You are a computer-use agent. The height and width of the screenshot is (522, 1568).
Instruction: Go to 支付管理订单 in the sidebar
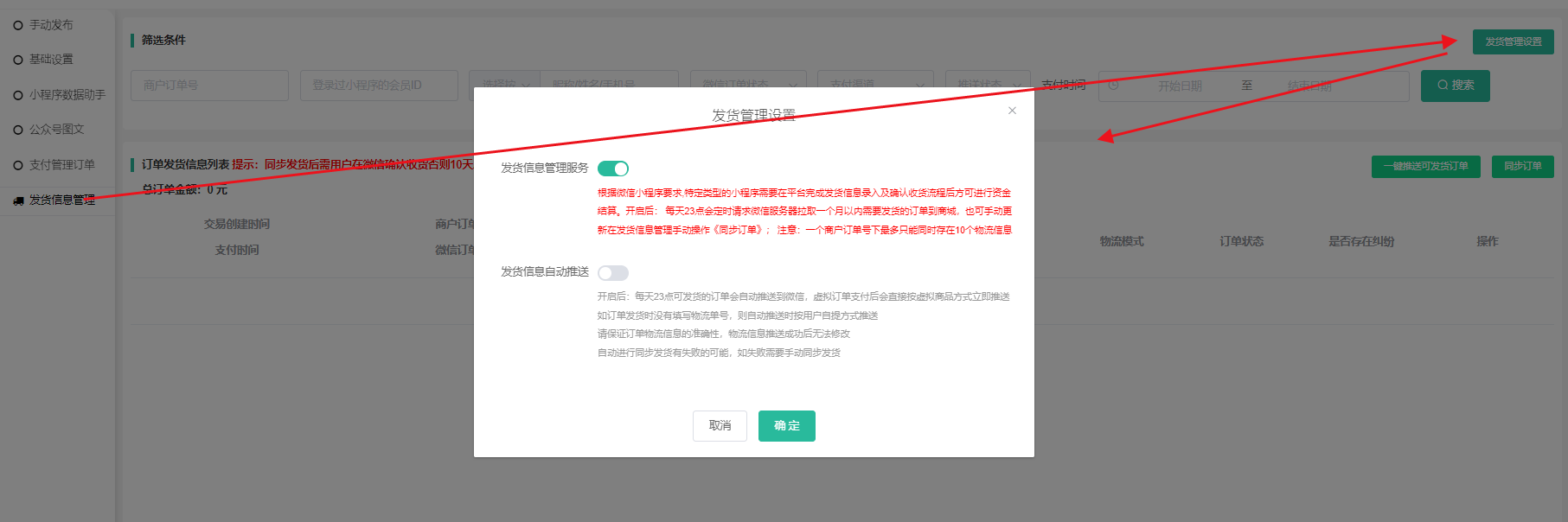click(61, 165)
